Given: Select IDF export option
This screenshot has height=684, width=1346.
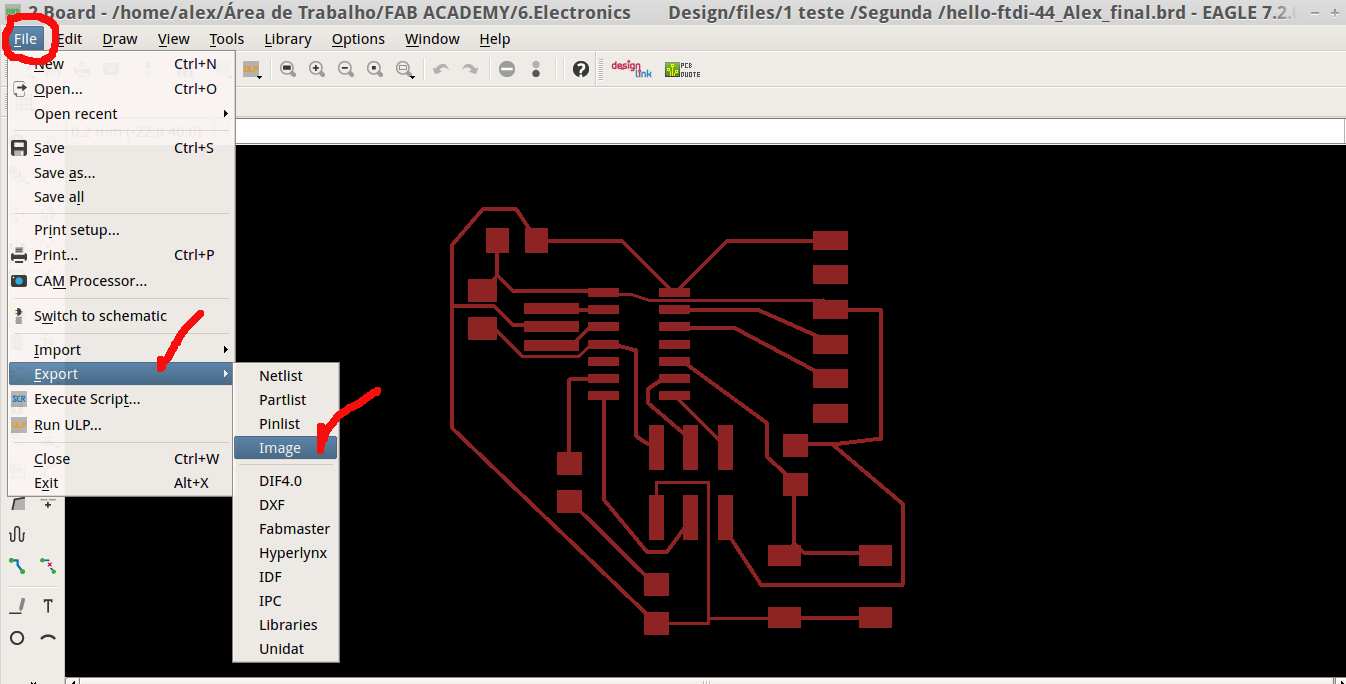Looking at the screenshot, I should tap(286, 577).
